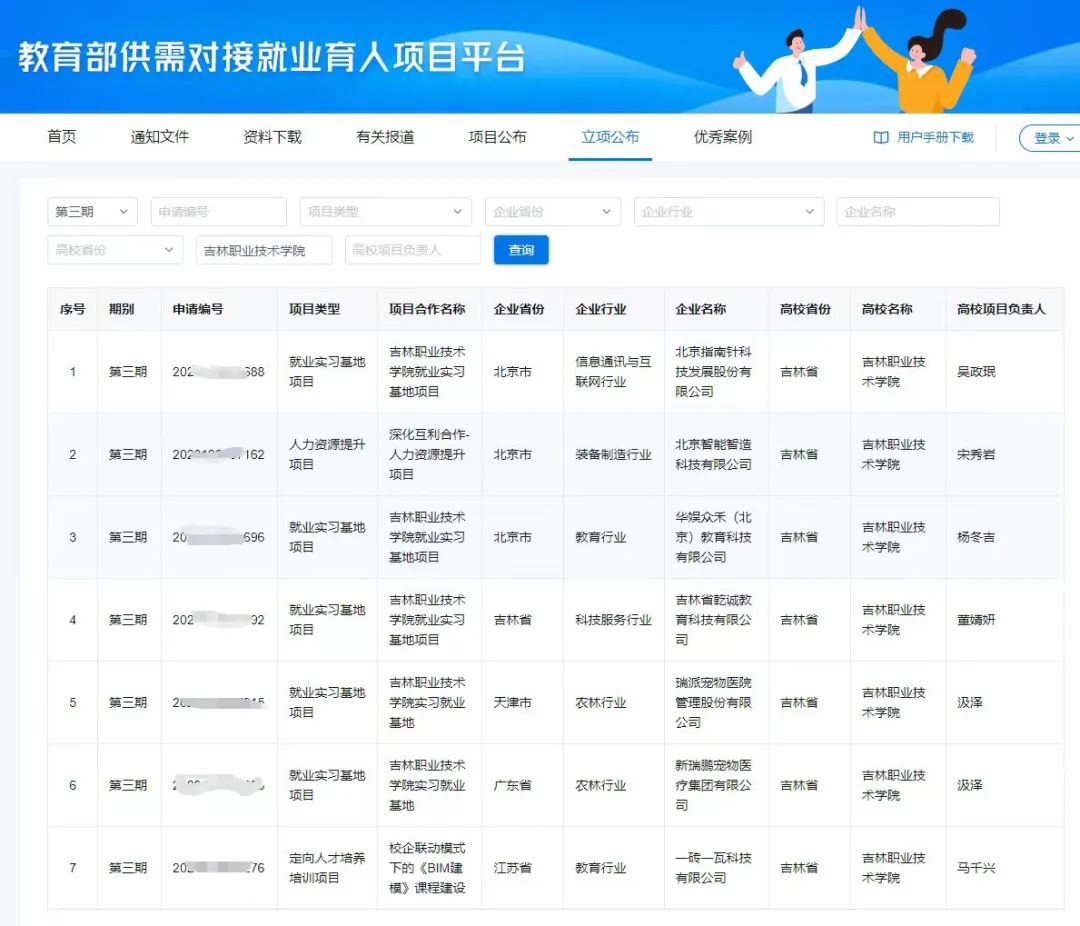The image size is (1080, 926).
Task: Select the active 立项公布 tab
Action: 610,137
